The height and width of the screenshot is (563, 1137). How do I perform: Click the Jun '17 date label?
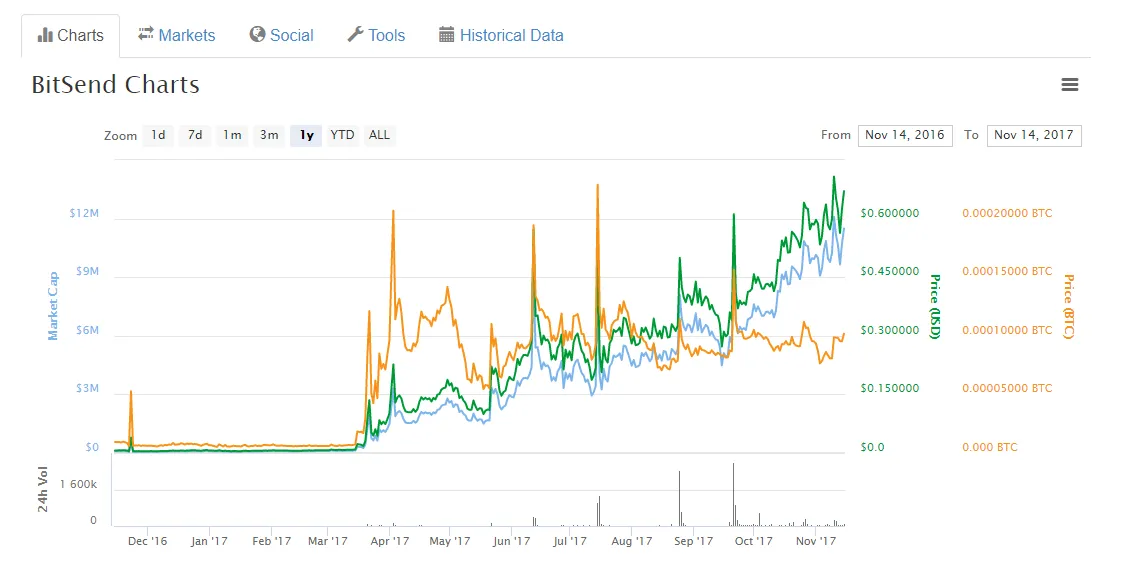click(x=511, y=541)
